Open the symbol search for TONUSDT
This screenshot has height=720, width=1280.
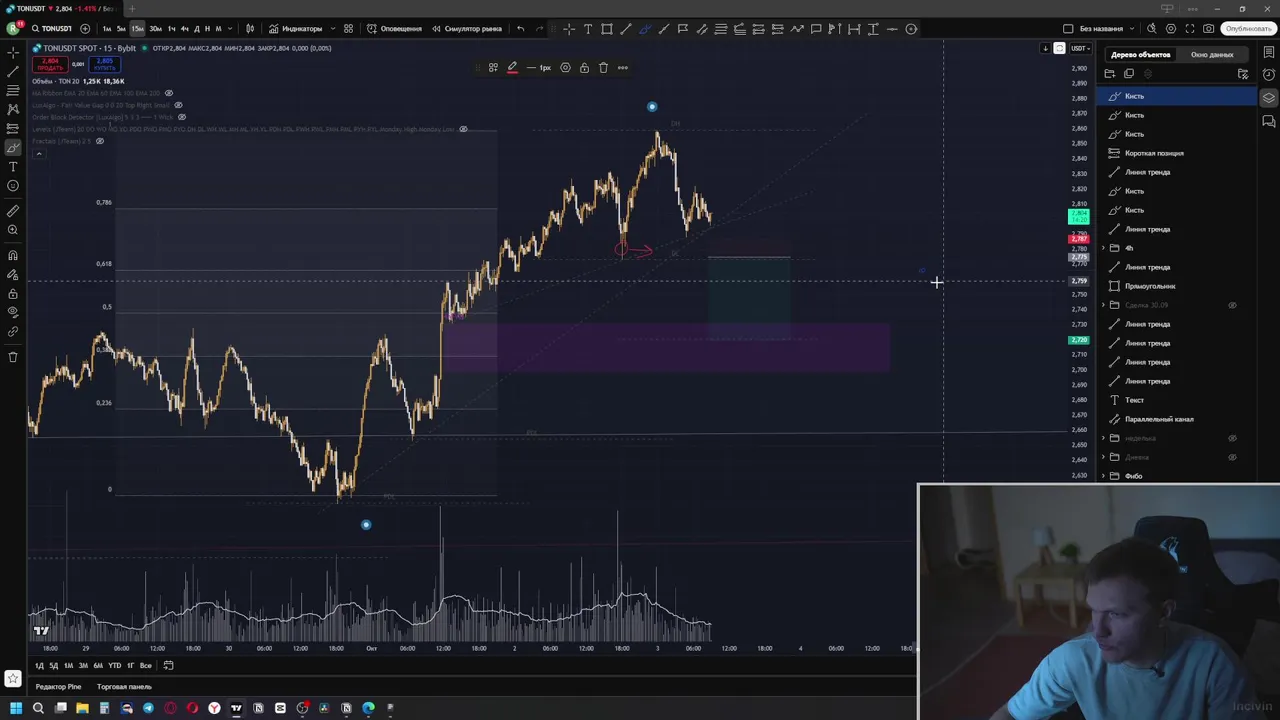click(x=51, y=29)
